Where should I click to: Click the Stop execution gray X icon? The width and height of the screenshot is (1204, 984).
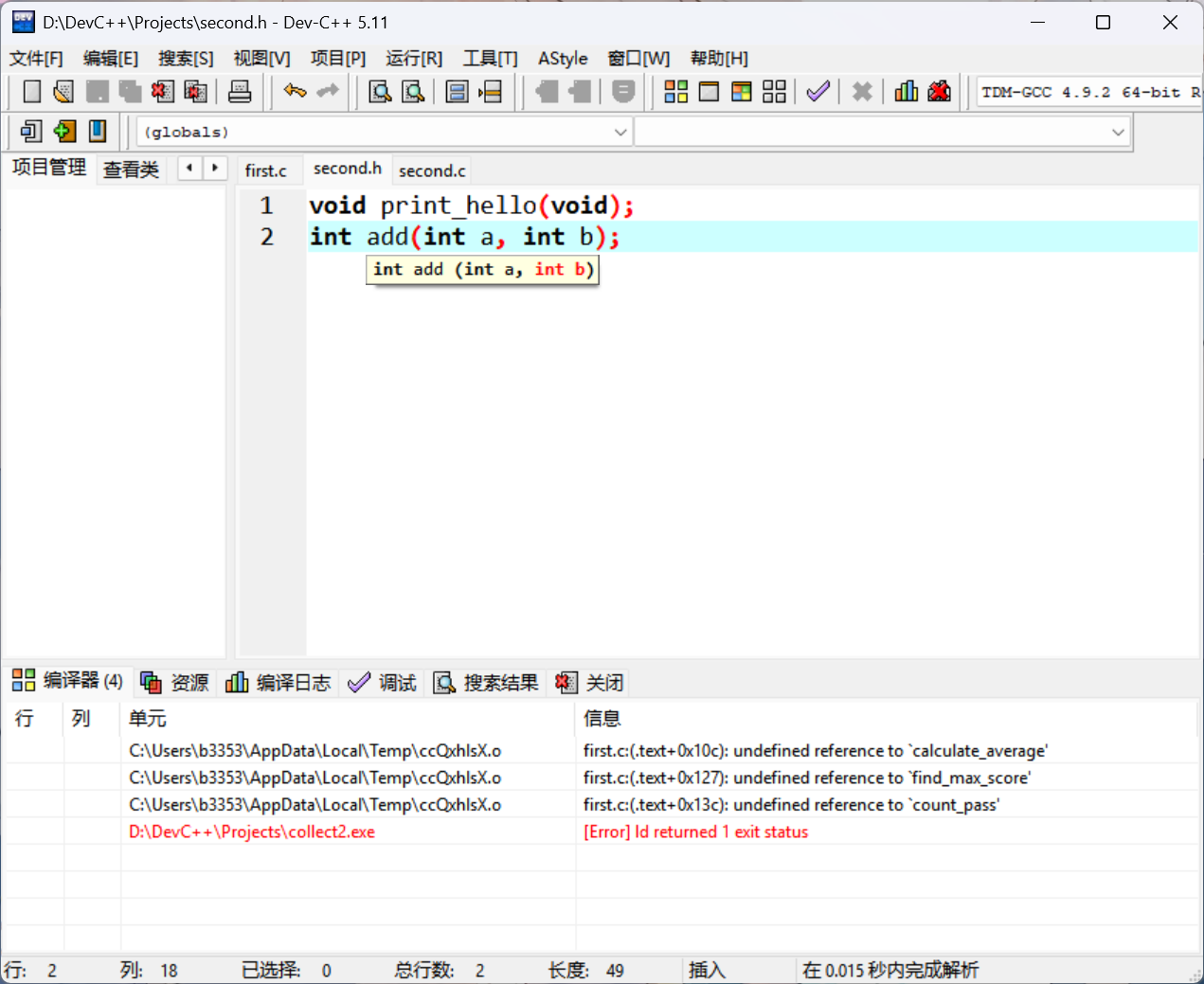tap(862, 92)
